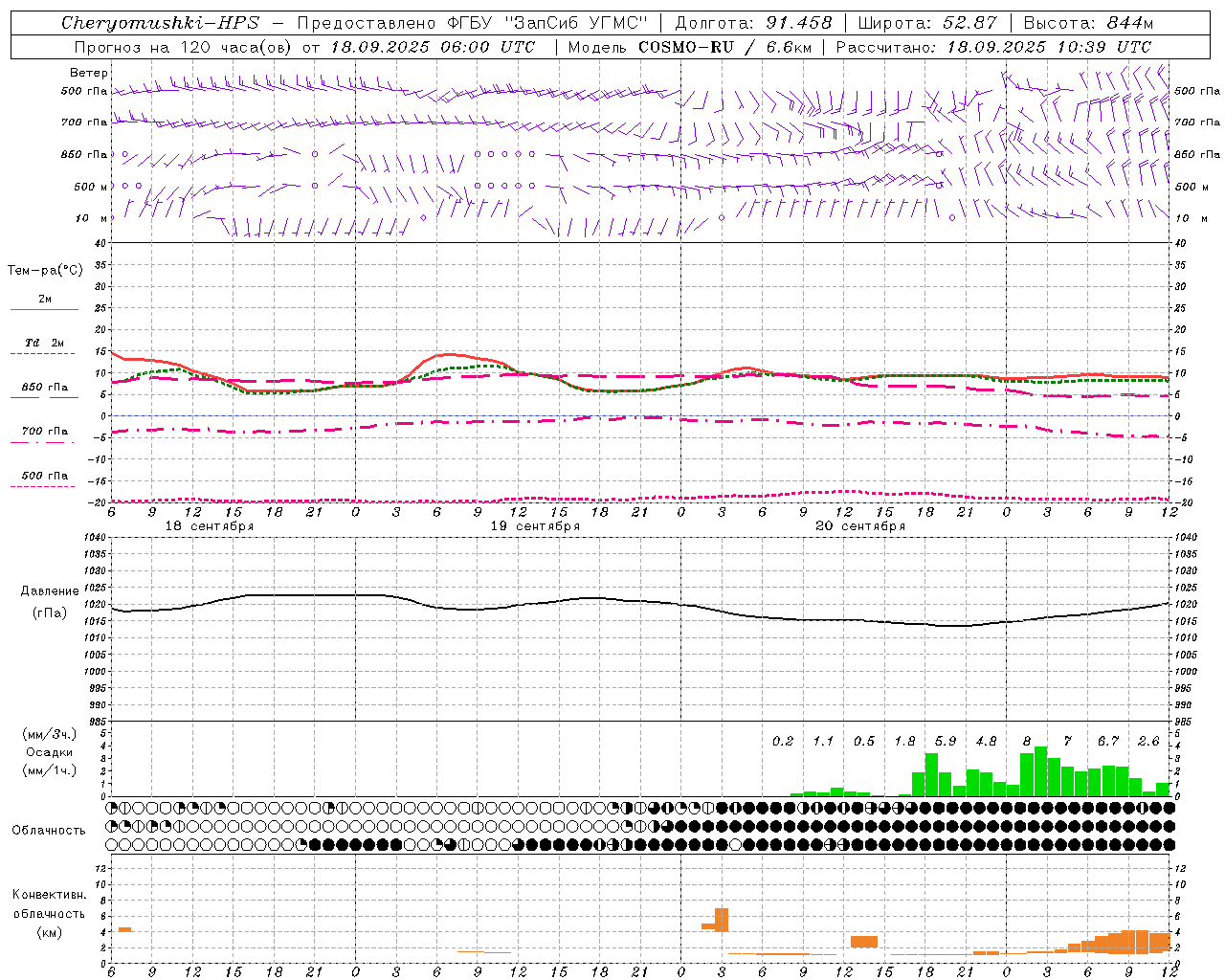Click the 6.7 precipitation total
This screenshot has width=1225, height=980.
1108,742
